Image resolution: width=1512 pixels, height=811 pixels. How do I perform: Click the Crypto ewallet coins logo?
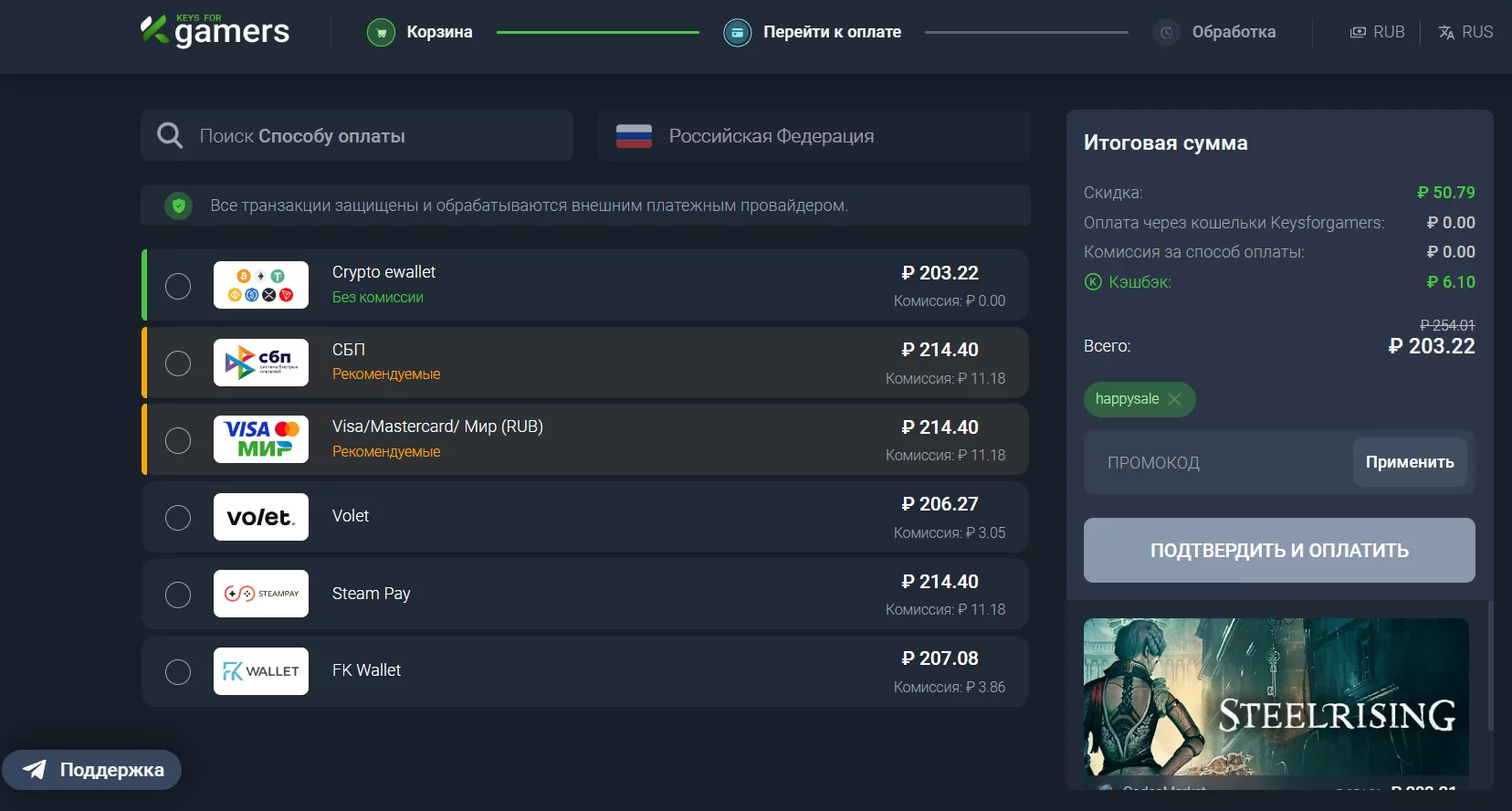point(261,285)
